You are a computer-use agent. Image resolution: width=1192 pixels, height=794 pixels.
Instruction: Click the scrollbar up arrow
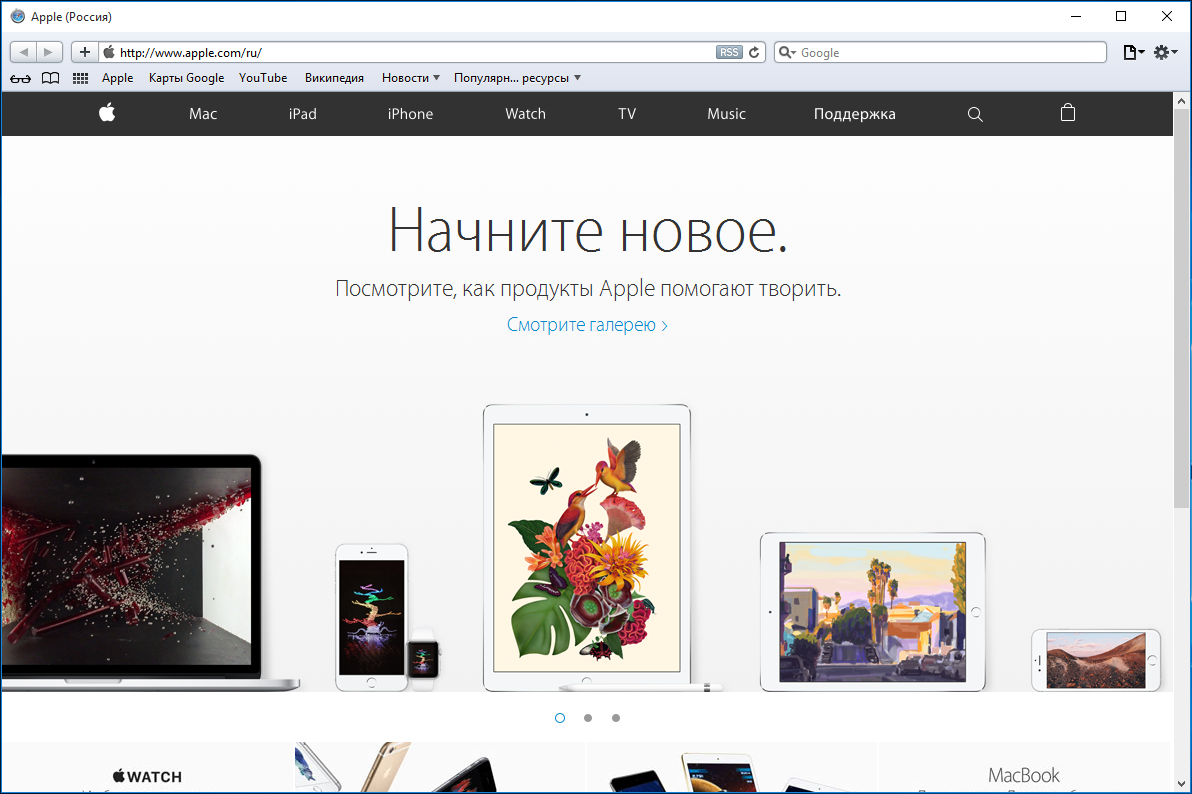pos(1181,100)
